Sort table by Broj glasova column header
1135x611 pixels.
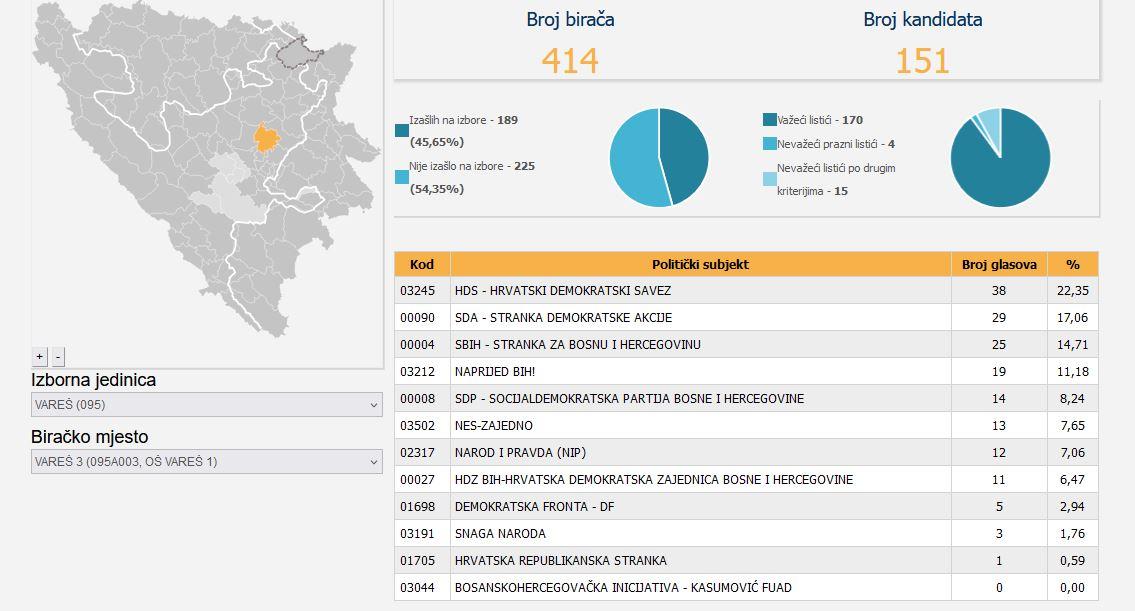999,264
